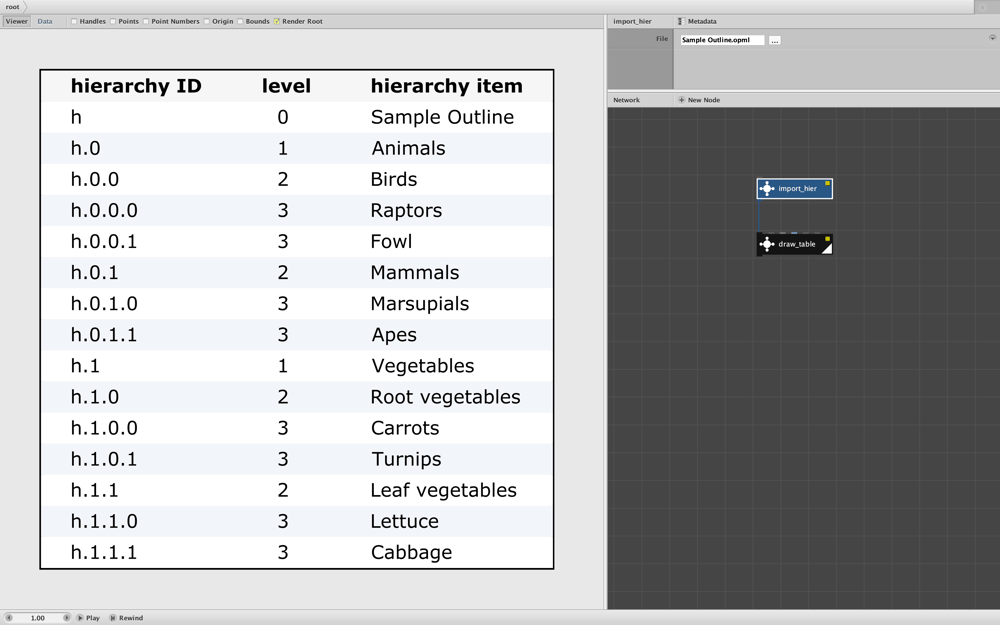Switch to the Viewer tab

coord(17,21)
